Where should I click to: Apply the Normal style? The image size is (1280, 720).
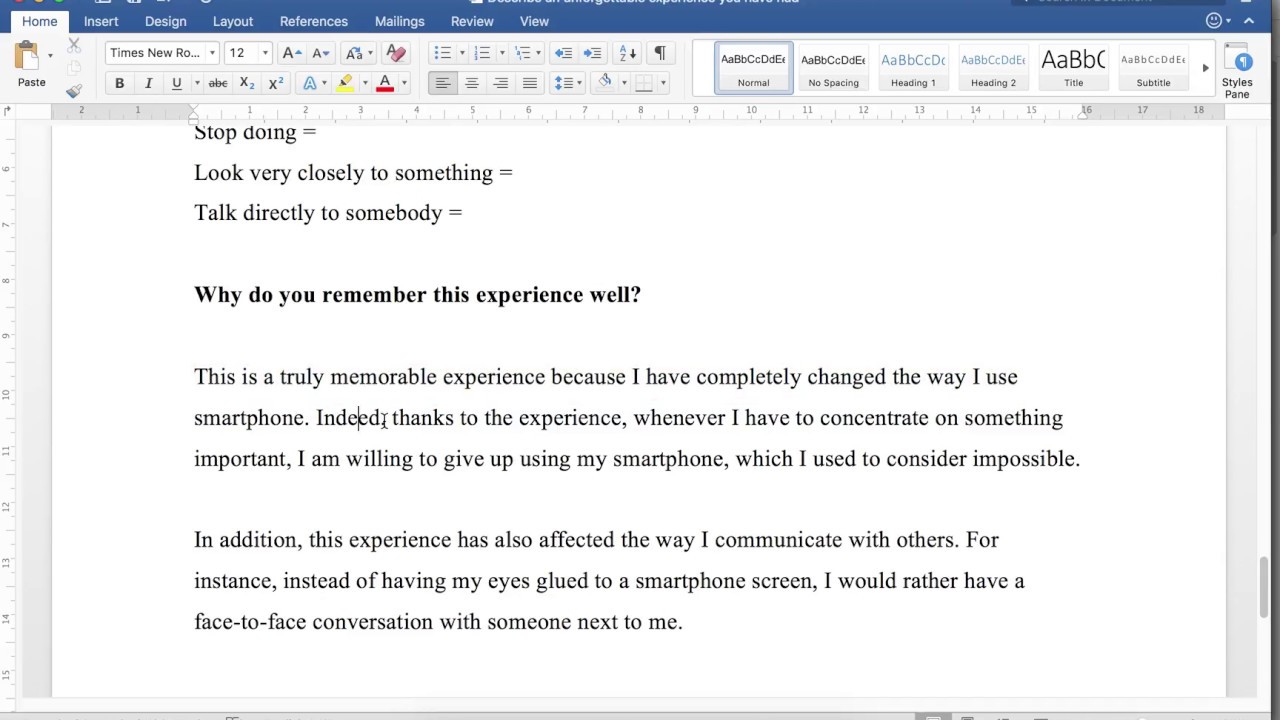753,67
